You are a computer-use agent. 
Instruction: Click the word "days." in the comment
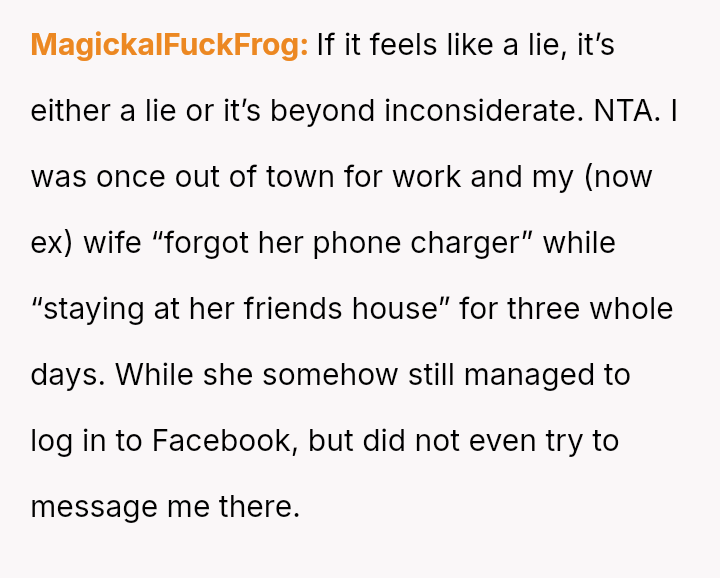pos(68,375)
